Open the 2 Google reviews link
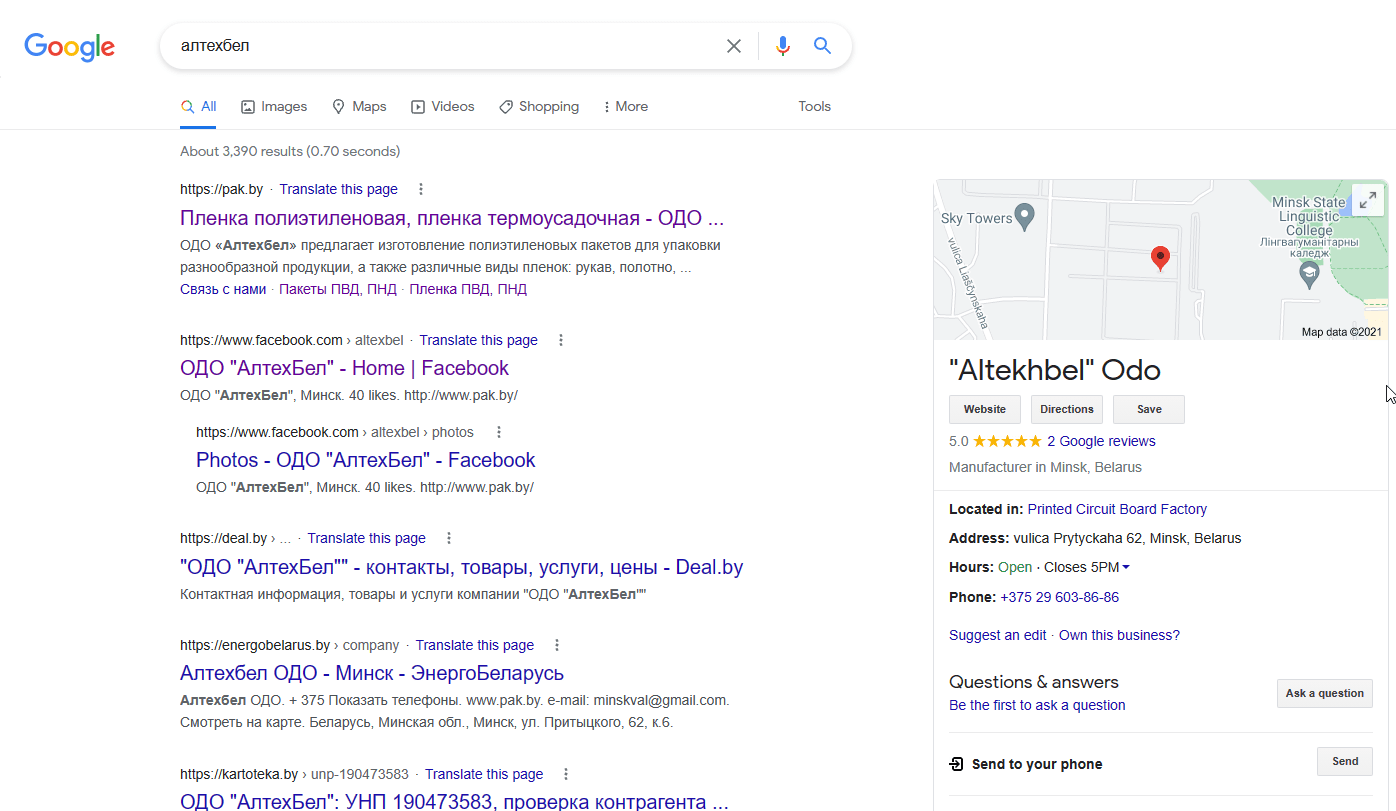The width and height of the screenshot is (1396, 811). tap(1100, 441)
